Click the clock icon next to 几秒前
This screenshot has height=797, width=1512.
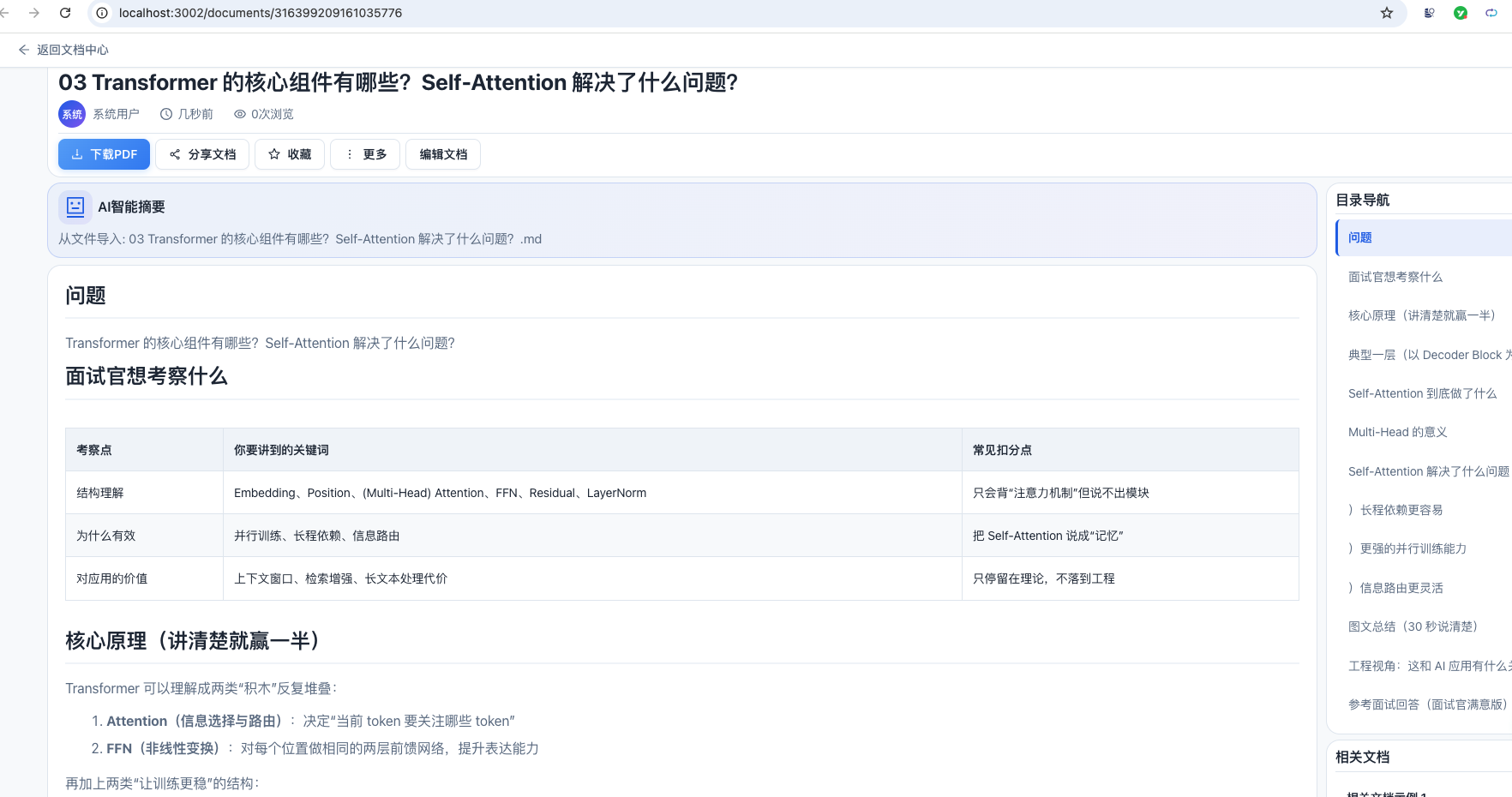coord(166,114)
